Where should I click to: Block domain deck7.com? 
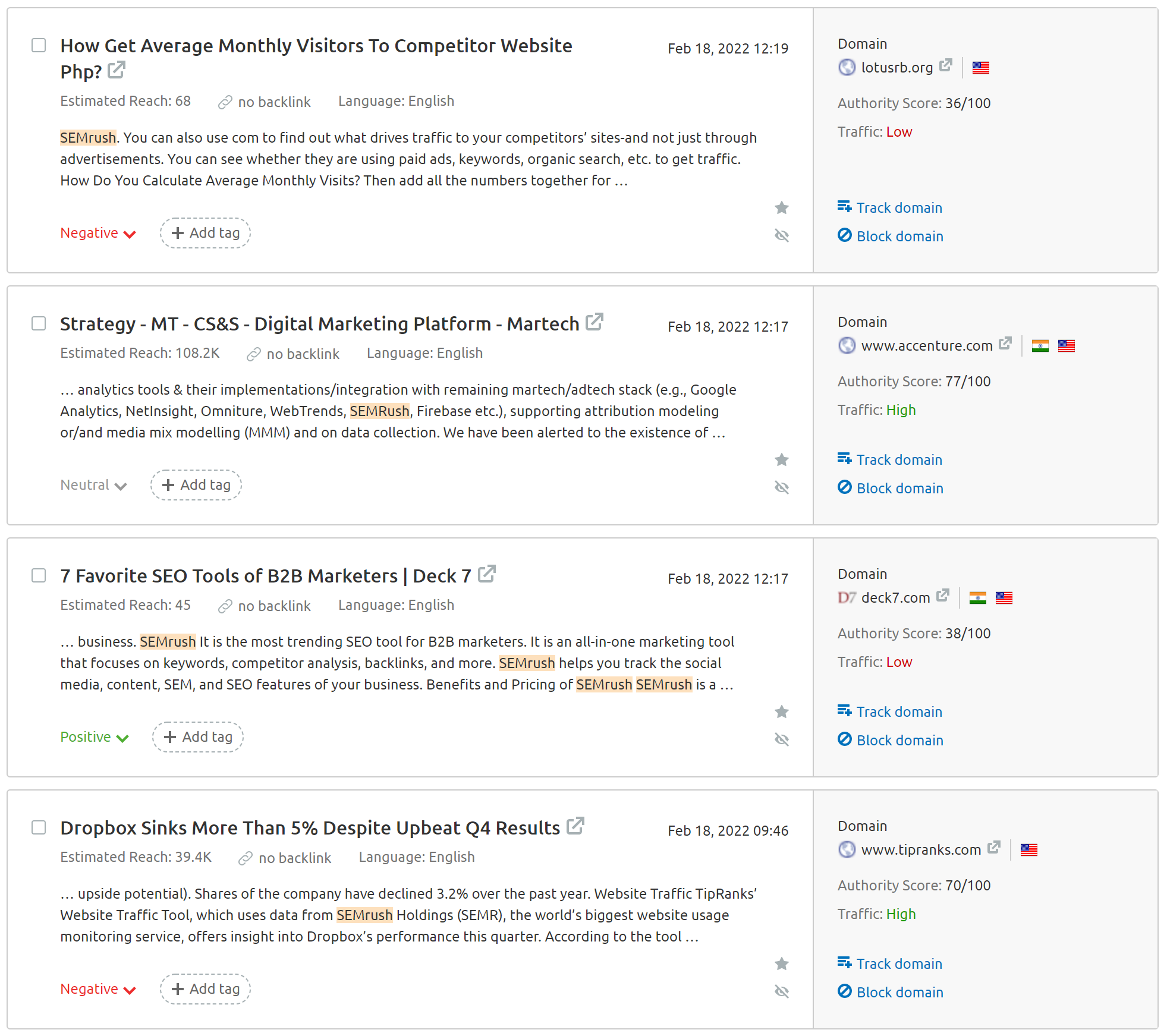click(x=891, y=740)
